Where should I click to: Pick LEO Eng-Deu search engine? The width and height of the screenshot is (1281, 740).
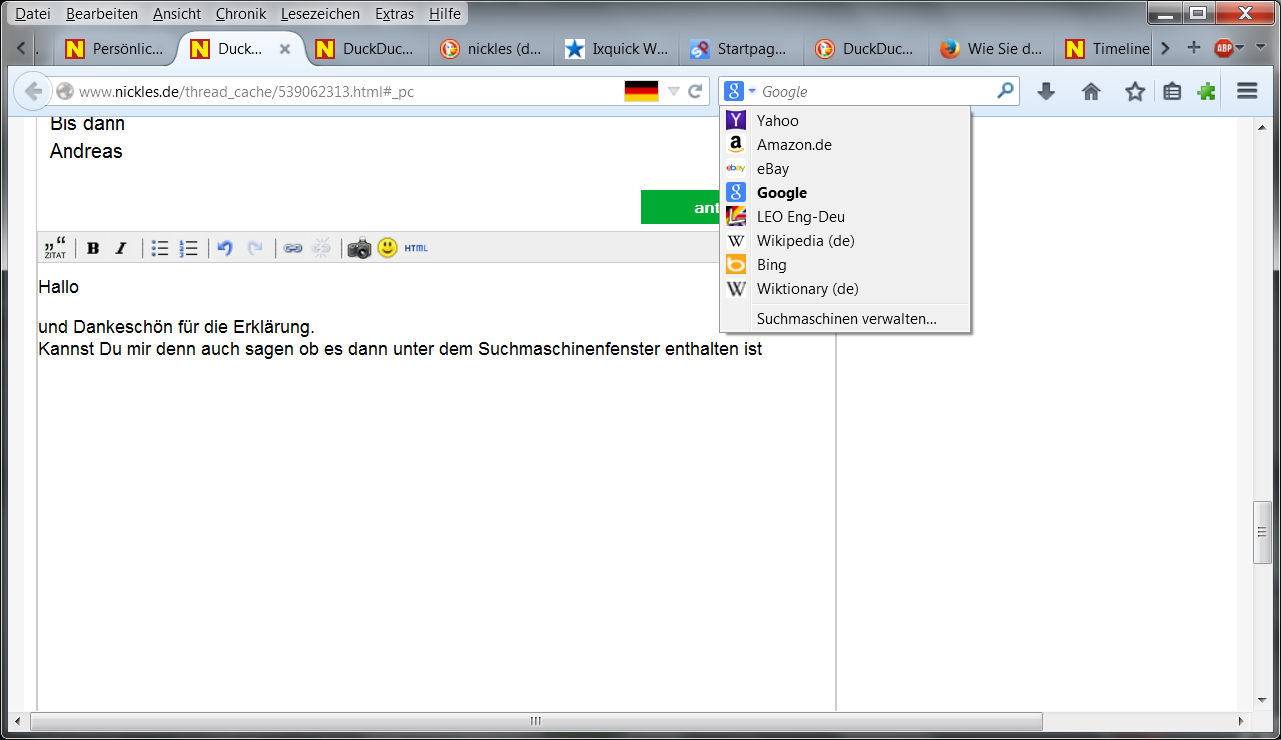pyautogui.click(x=845, y=216)
